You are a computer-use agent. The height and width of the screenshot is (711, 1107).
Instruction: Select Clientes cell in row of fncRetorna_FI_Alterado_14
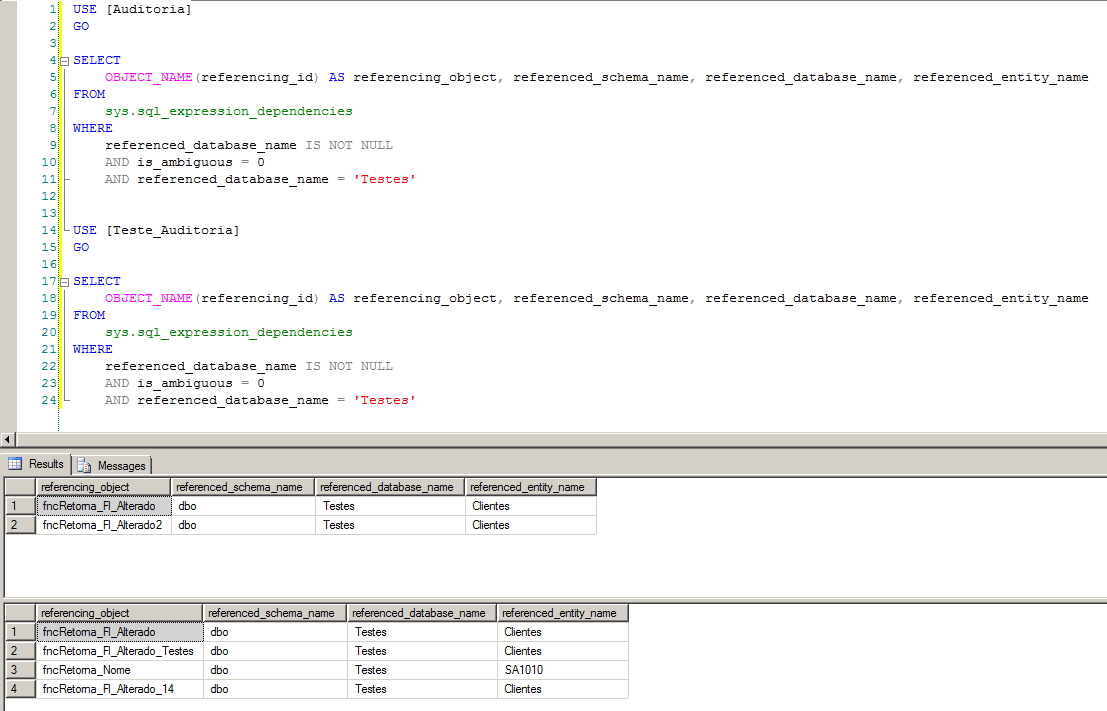(x=562, y=689)
